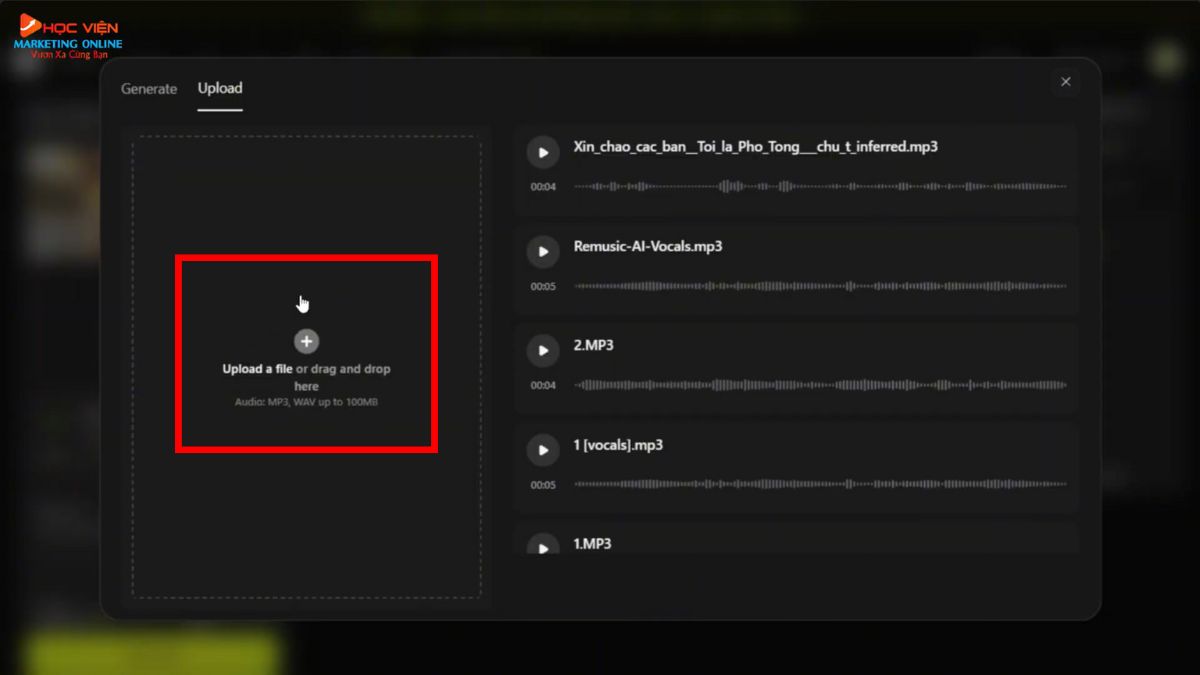Close the upload dialog with X

[1065, 82]
